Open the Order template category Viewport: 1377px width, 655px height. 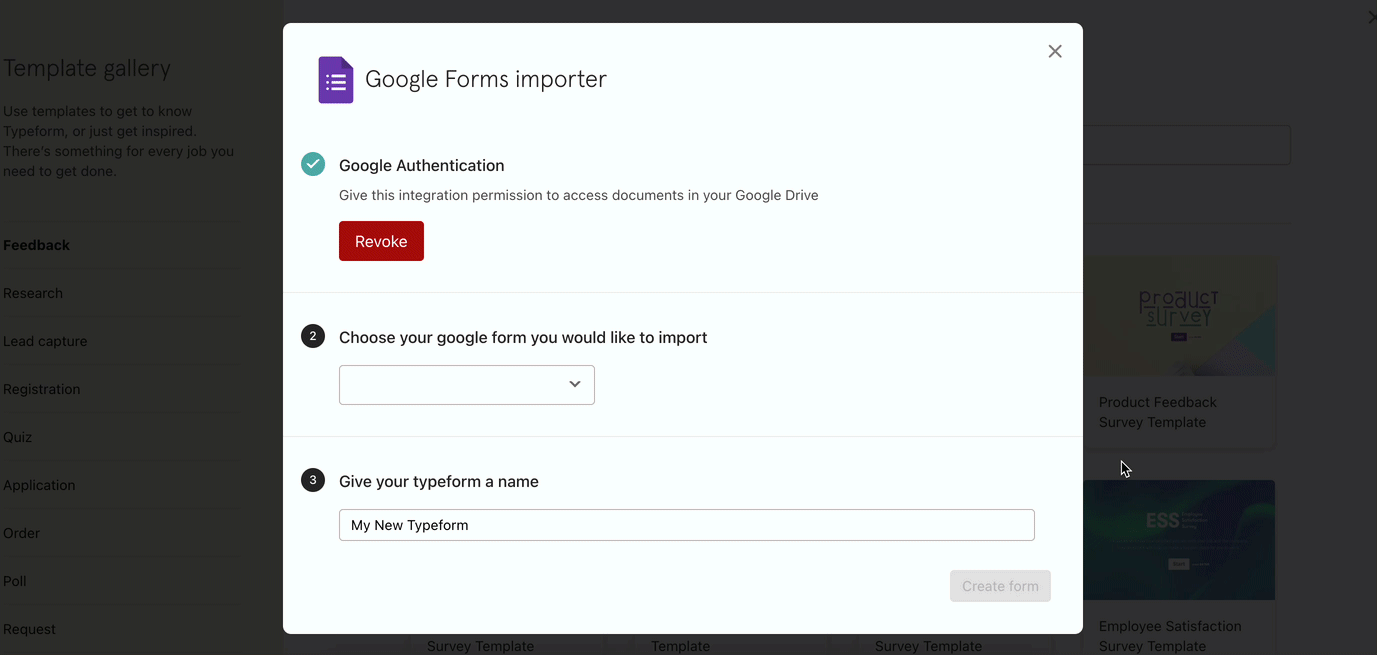(x=22, y=533)
